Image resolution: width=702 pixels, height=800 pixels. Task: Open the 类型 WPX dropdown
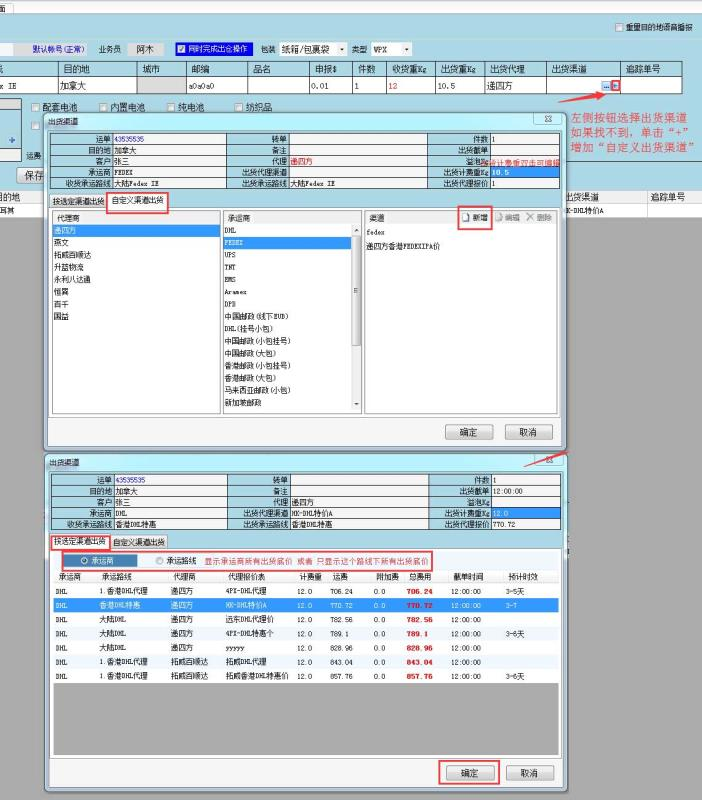407,48
